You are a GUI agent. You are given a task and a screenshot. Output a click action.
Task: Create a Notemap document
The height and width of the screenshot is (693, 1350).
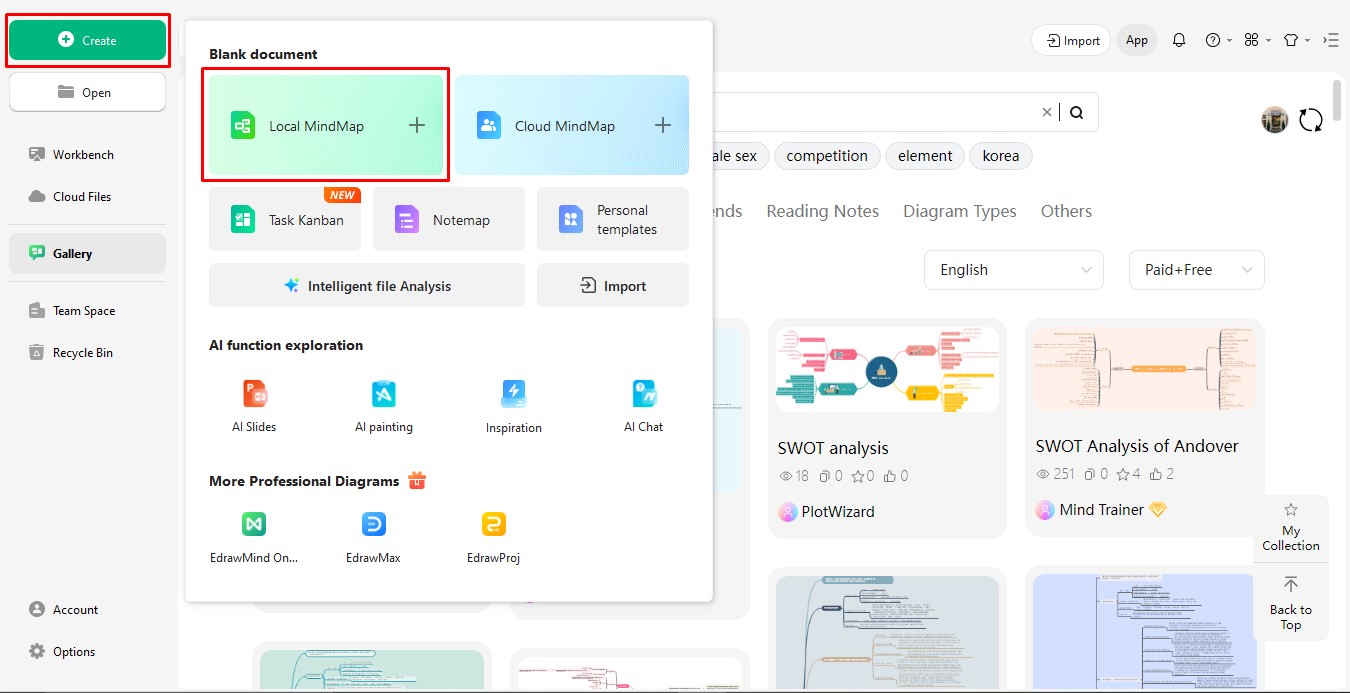tap(449, 219)
